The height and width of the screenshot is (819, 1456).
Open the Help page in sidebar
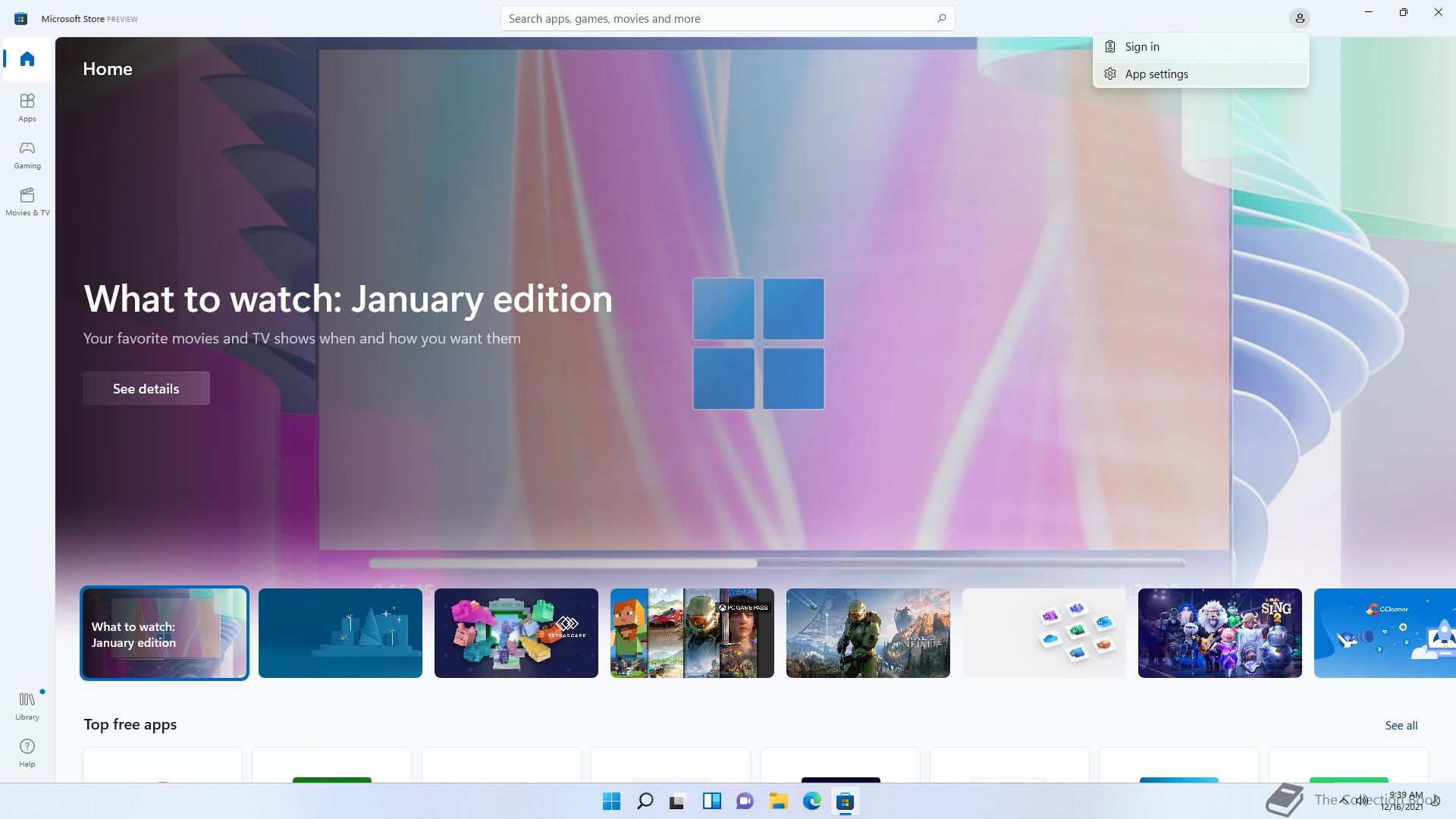tap(27, 753)
